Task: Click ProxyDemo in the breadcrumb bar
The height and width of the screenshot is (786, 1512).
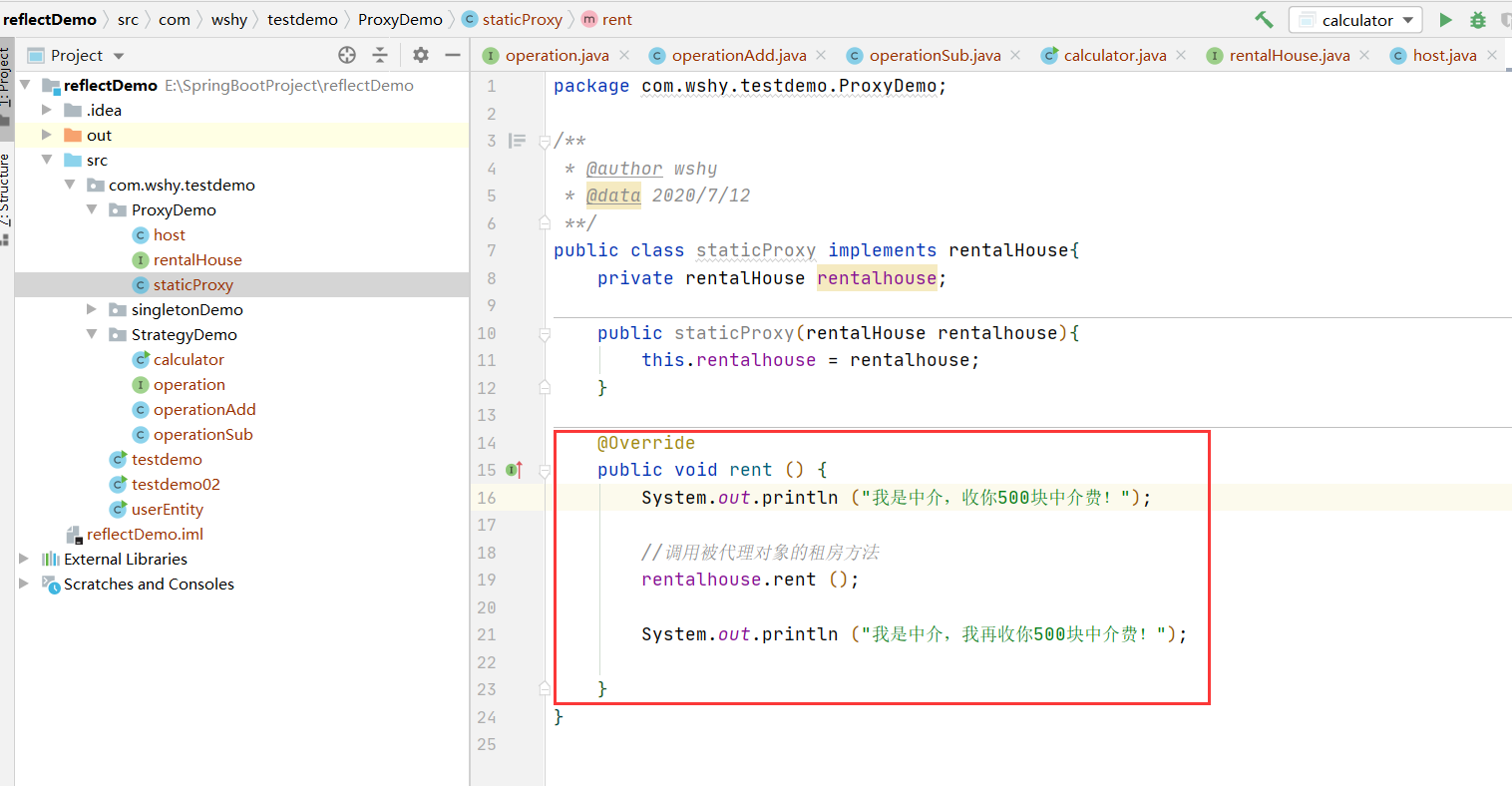Action: tap(400, 19)
